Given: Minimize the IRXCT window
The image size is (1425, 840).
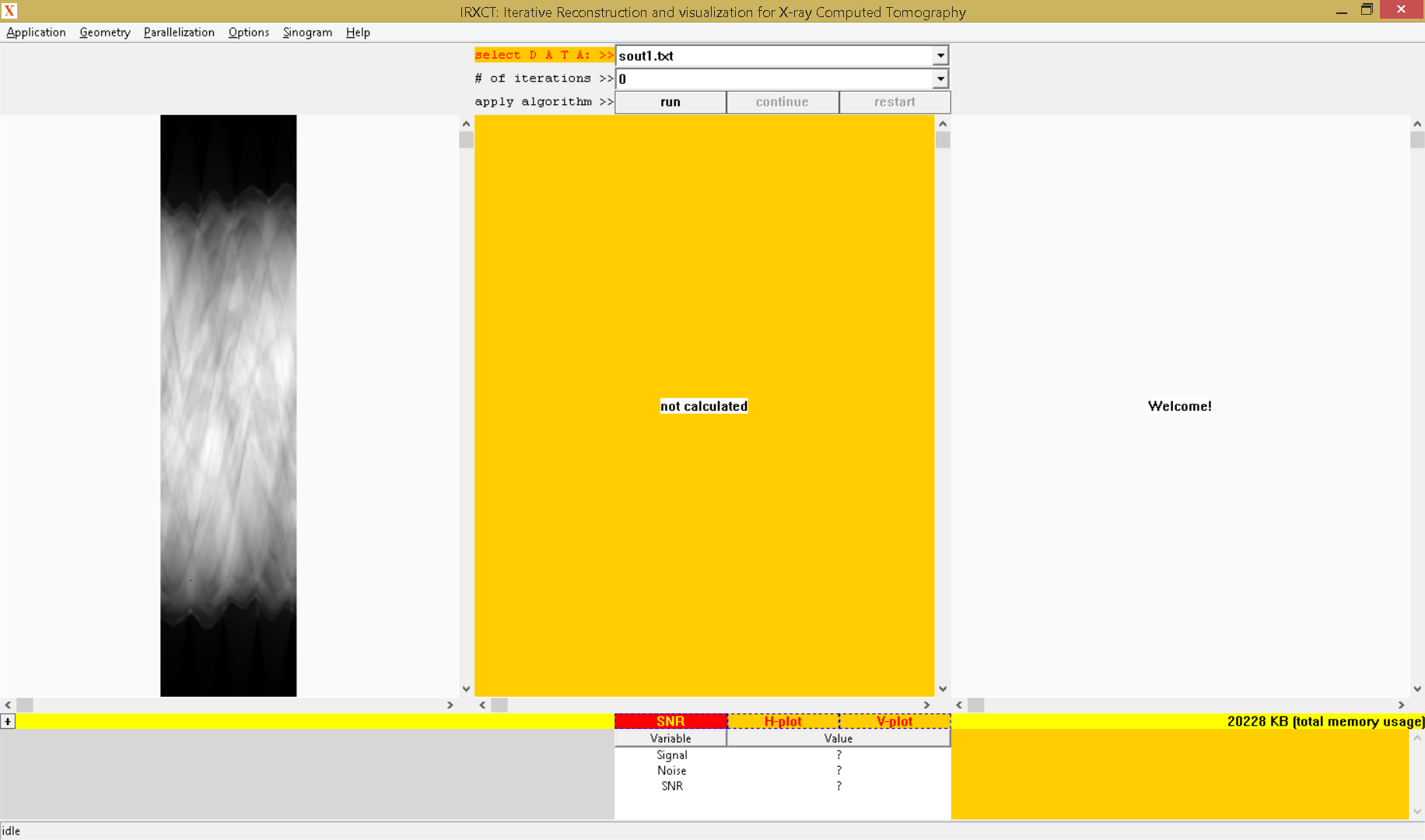Looking at the screenshot, I should (1341, 10).
